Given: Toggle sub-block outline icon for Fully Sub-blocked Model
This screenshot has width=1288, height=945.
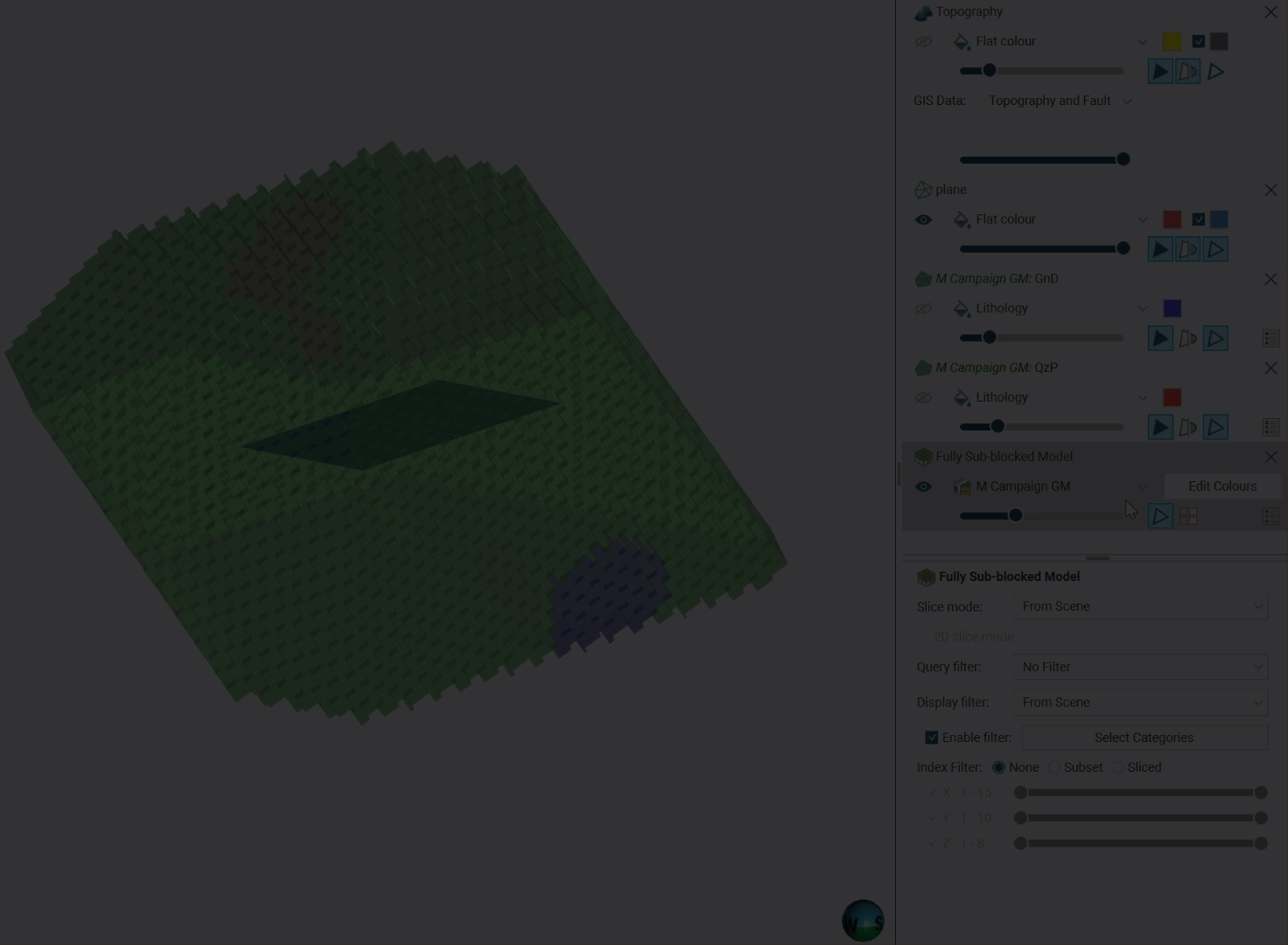Looking at the screenshot, I should coord(1187,516).
